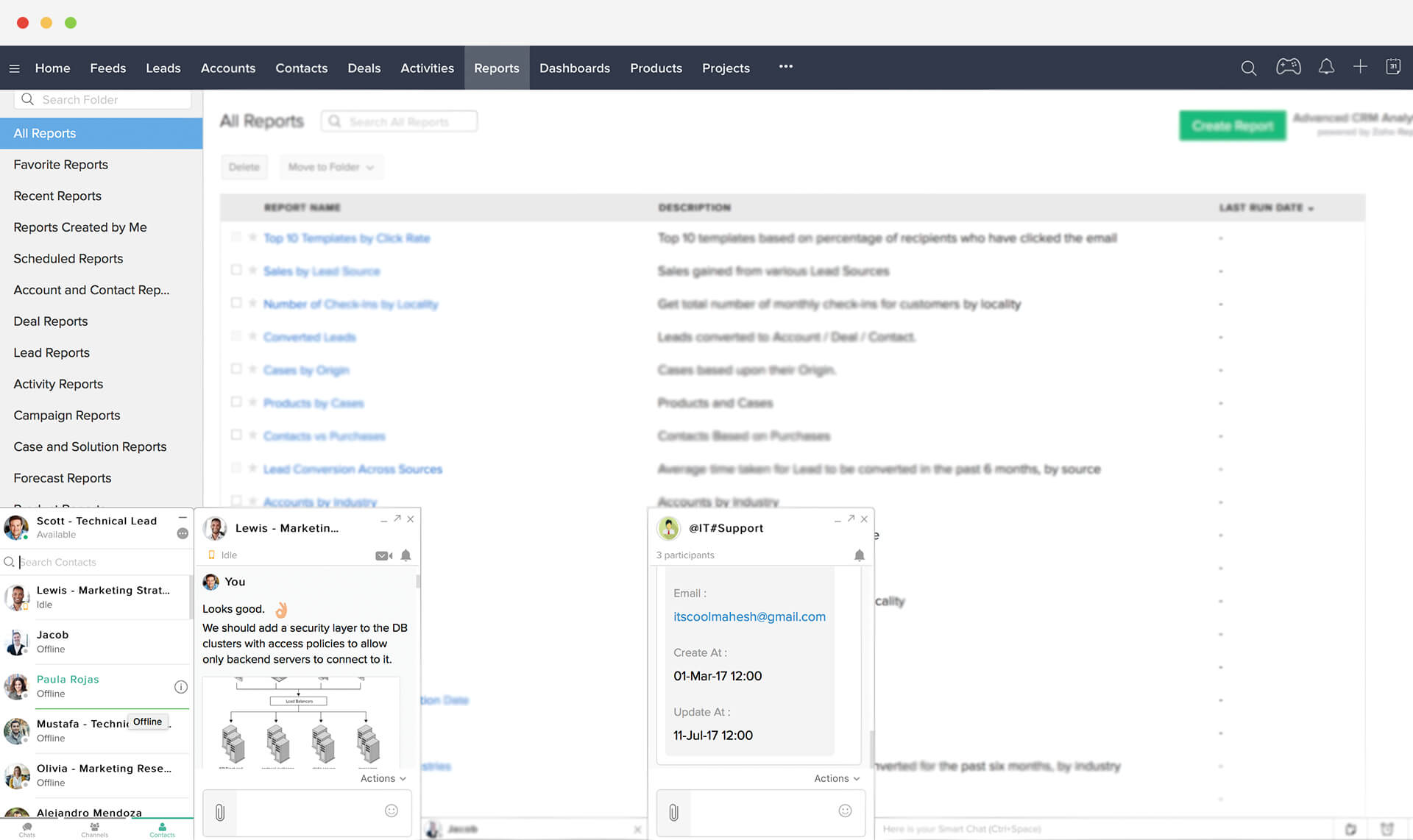1413x840 pixels.
Task: Start video call in Lewis chat
Action: (x=383, y=555)
